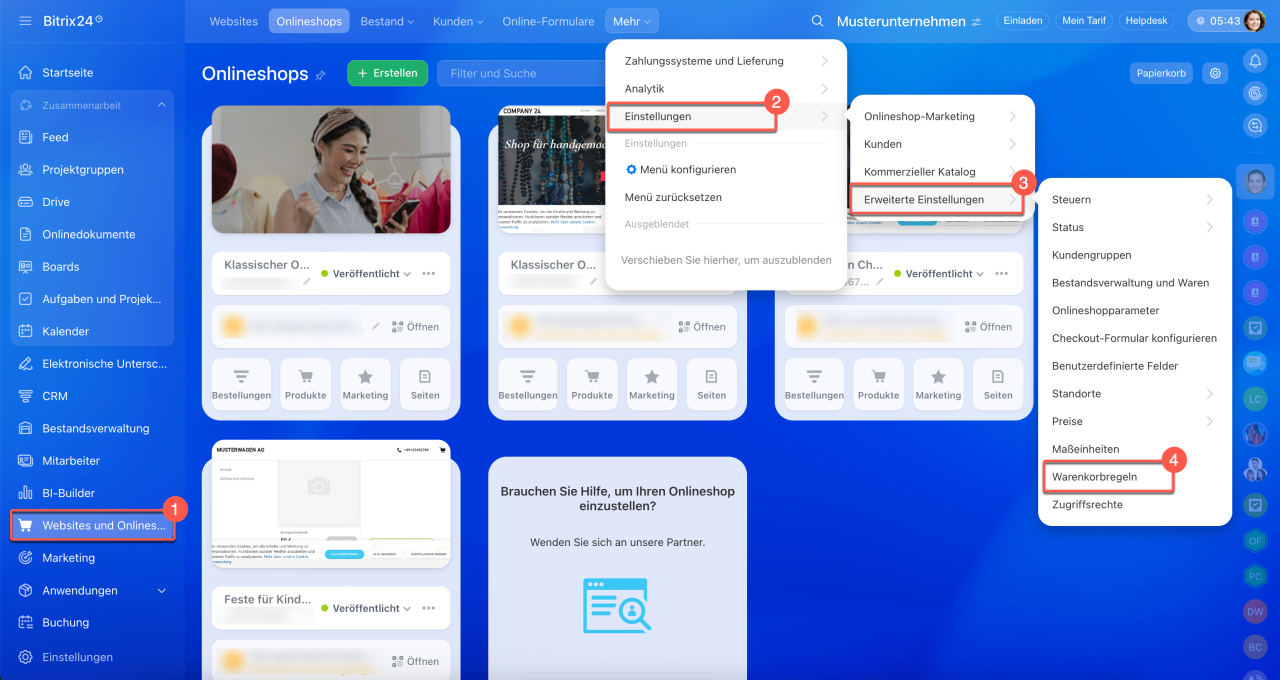
Task: Open the OF contact avatar in right panel
Action: [x=1254, y=540]
